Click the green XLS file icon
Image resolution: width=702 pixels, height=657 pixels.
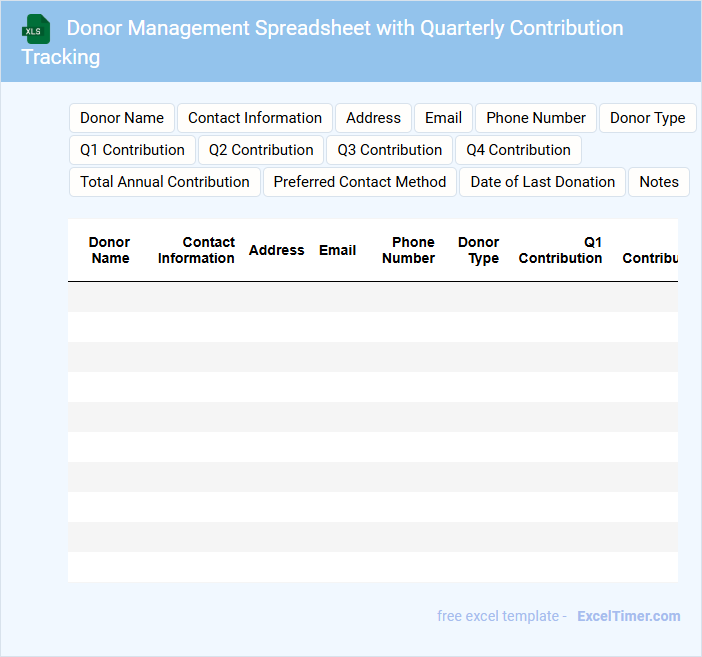click(x=36, y=29)
